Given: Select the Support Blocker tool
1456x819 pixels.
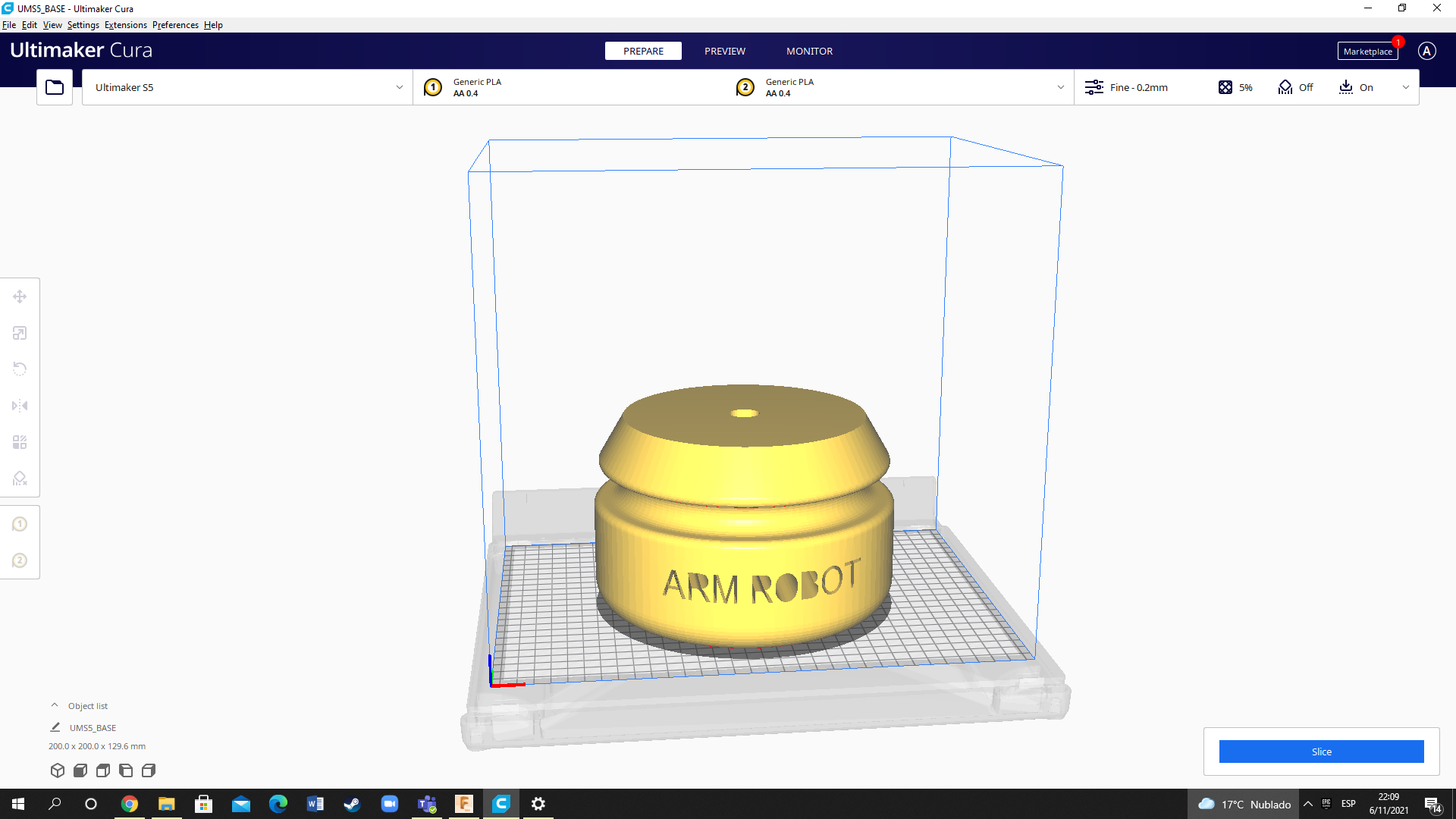Looking at the screenshot, I should point(20,478).
